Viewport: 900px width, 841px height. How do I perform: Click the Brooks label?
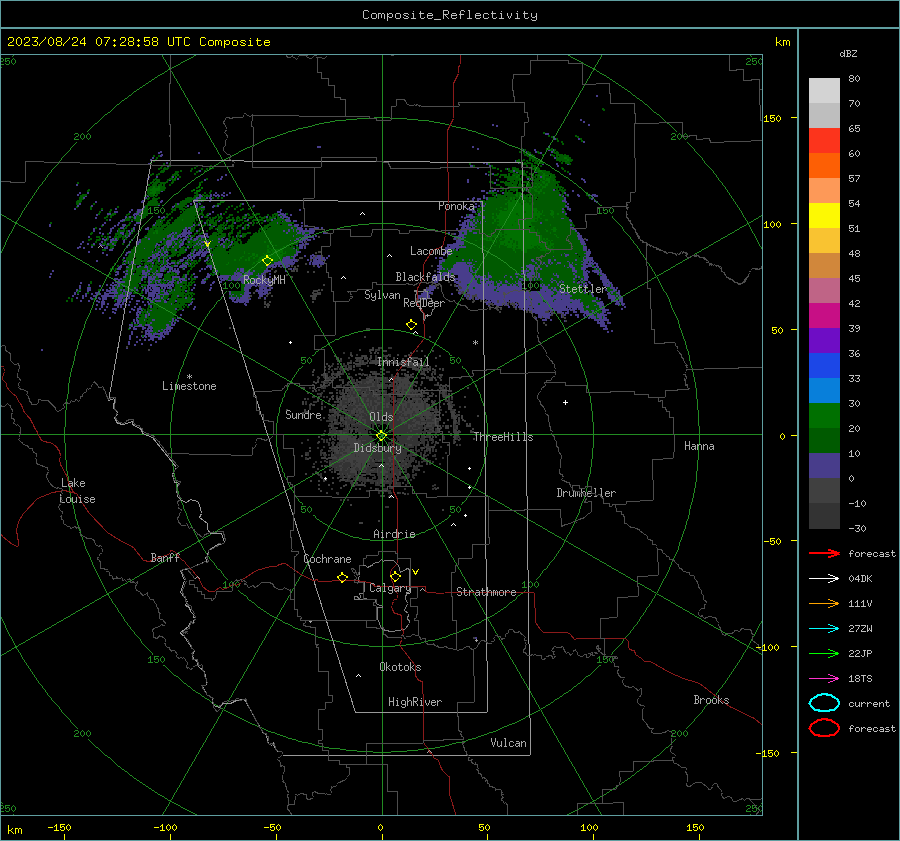(x=711, y=700)
